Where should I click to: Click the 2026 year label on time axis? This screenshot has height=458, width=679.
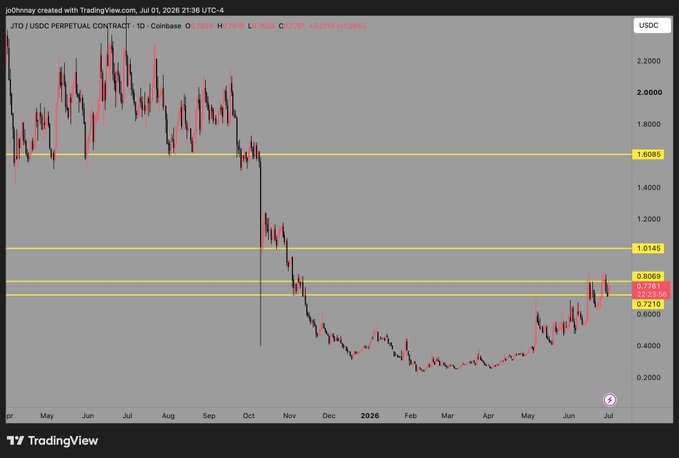[370, 416]
